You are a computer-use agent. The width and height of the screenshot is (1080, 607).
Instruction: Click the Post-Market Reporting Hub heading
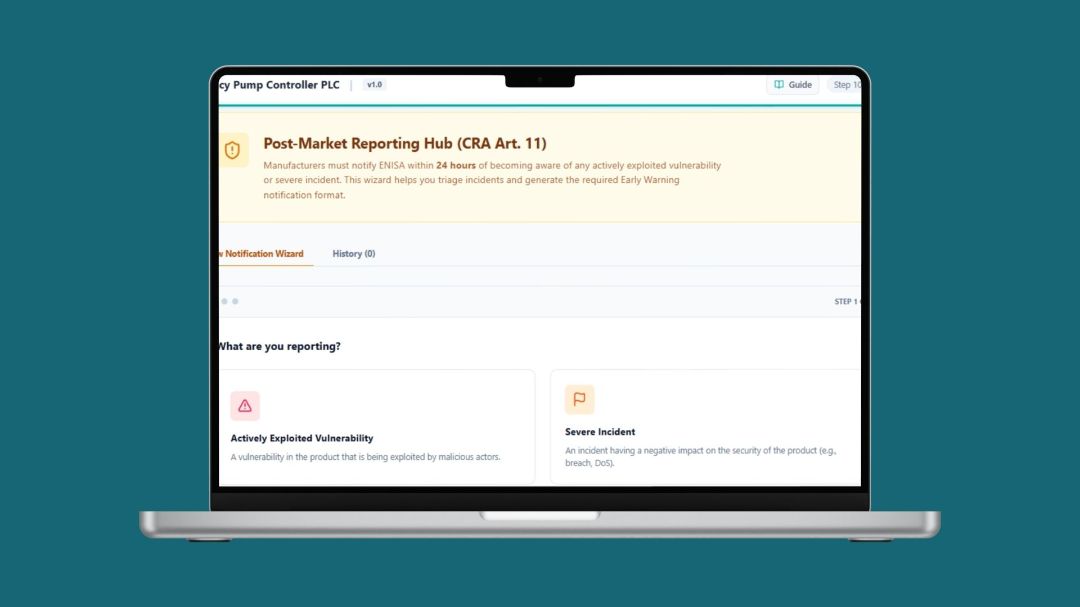[x=404, y=144]
